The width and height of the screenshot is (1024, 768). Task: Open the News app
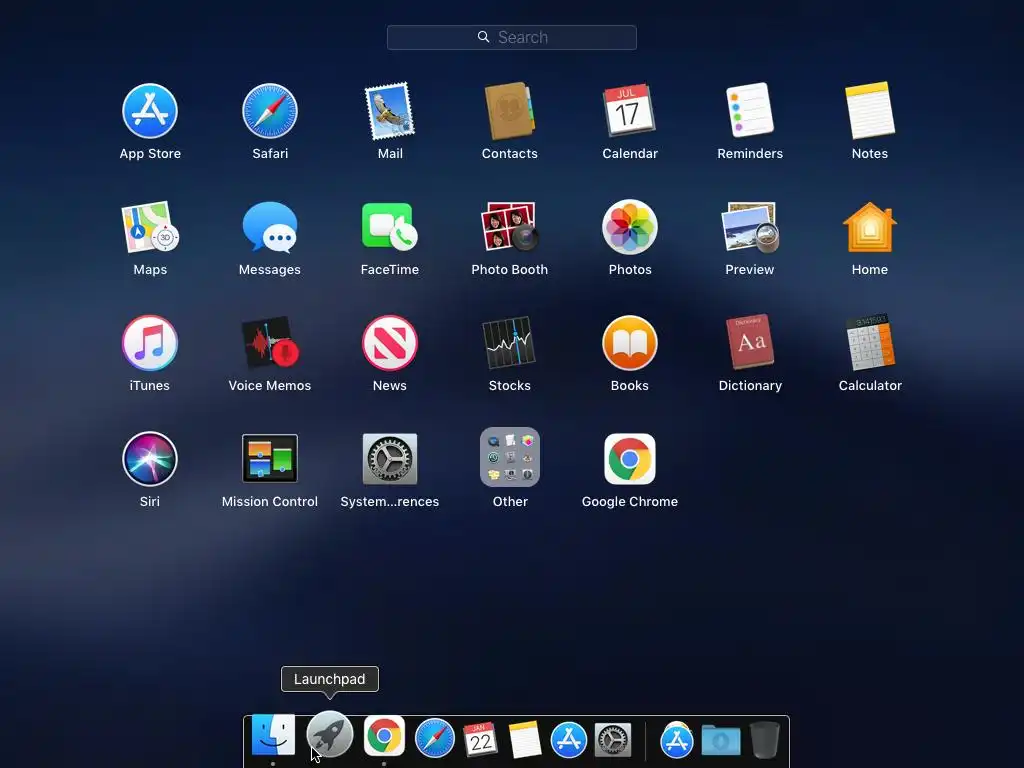(390, 343)
